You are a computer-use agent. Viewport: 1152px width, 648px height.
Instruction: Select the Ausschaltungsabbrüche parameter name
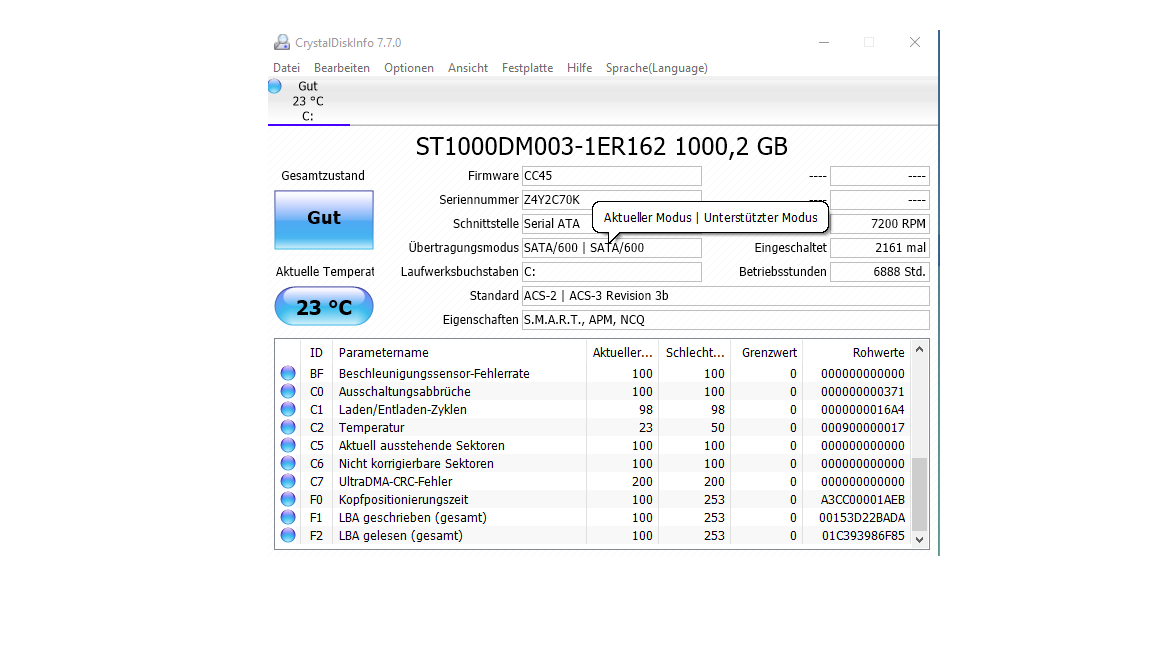click(404, 392)
